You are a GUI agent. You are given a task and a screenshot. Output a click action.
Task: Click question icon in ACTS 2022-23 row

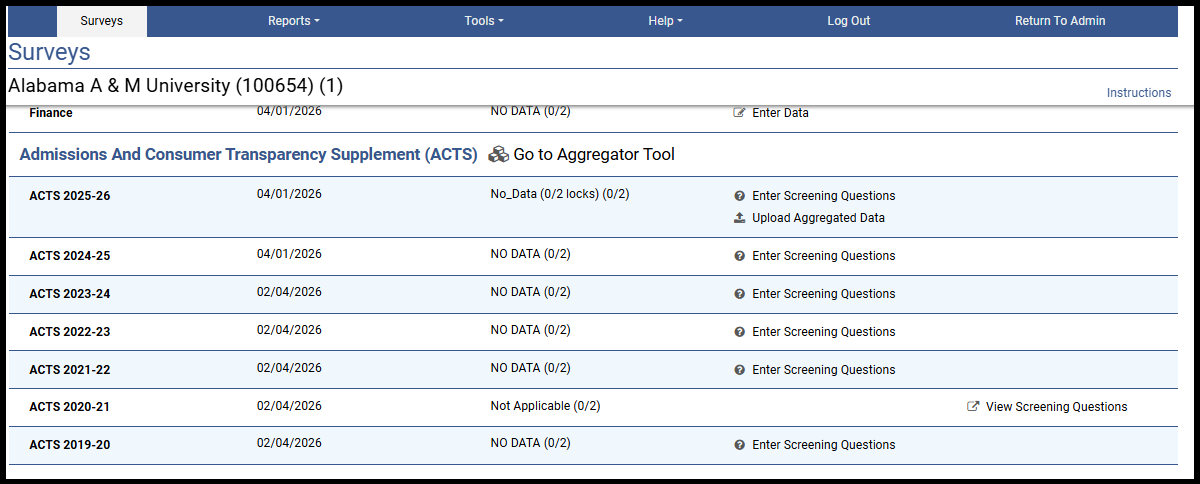tap(740, 332)
